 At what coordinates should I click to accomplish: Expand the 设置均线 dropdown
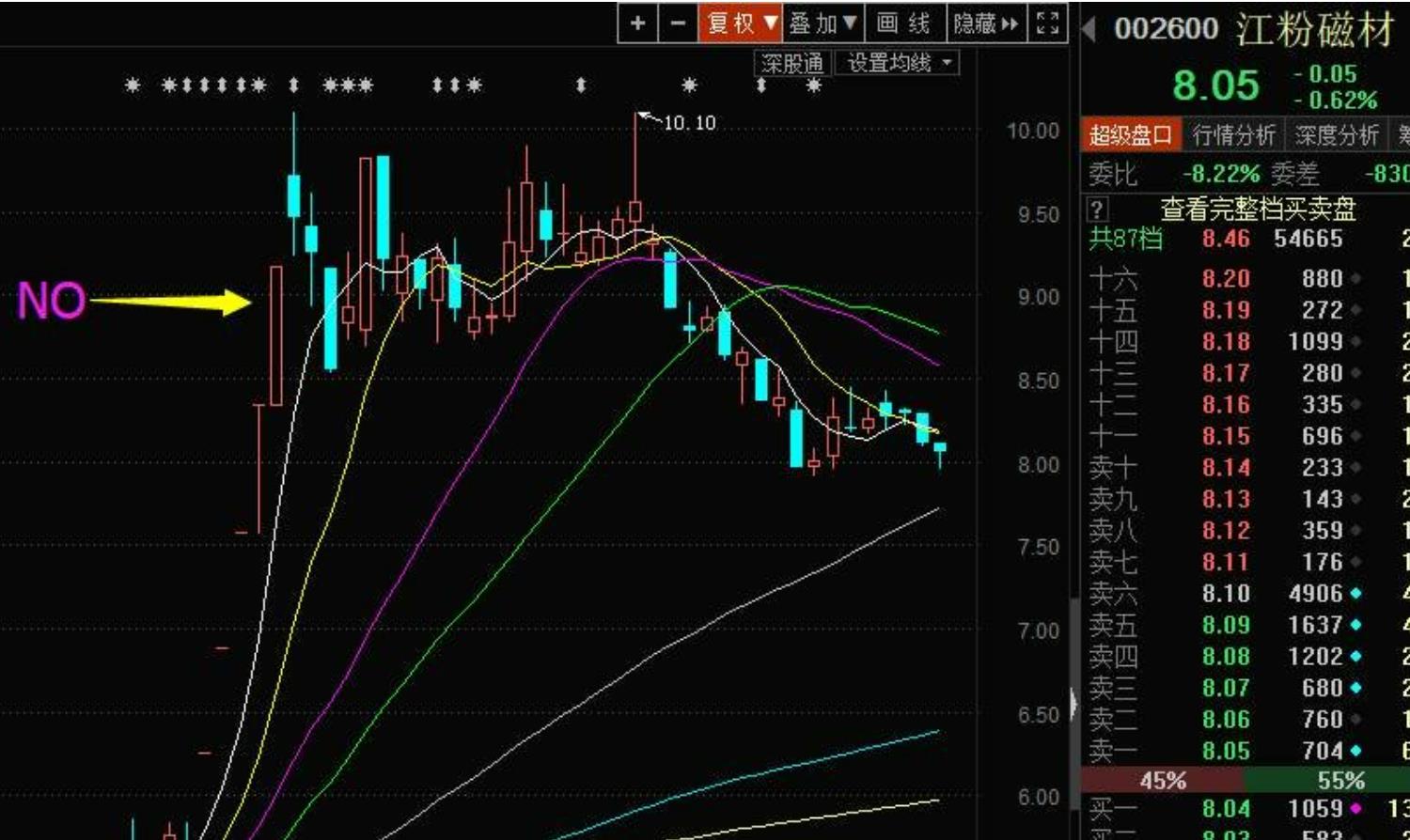(x=898, y=63)
